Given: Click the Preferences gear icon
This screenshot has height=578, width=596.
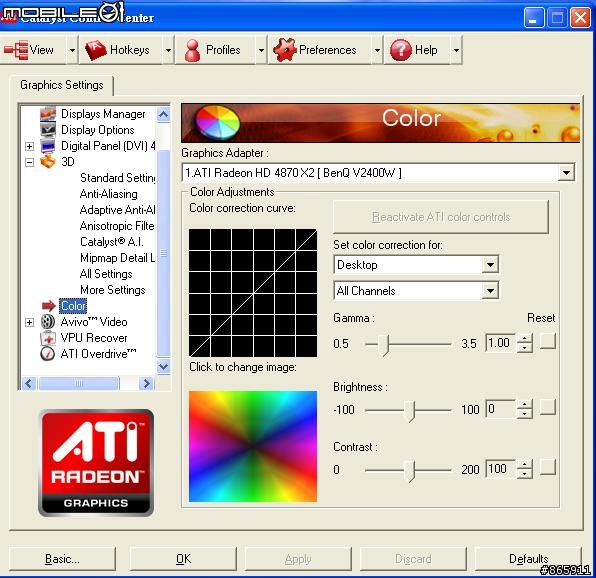Looking at the screenshot, I should 284,50.
